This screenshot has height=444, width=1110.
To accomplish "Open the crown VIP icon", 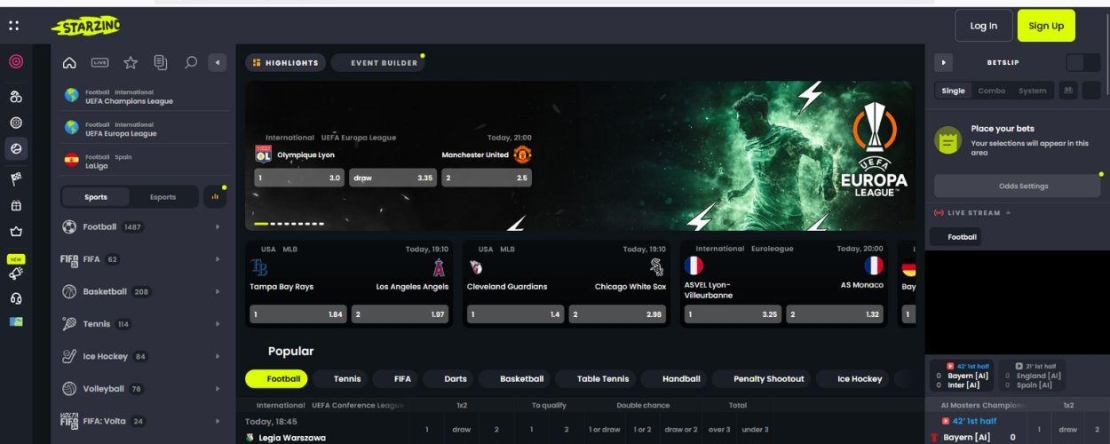I will point(16,232).
